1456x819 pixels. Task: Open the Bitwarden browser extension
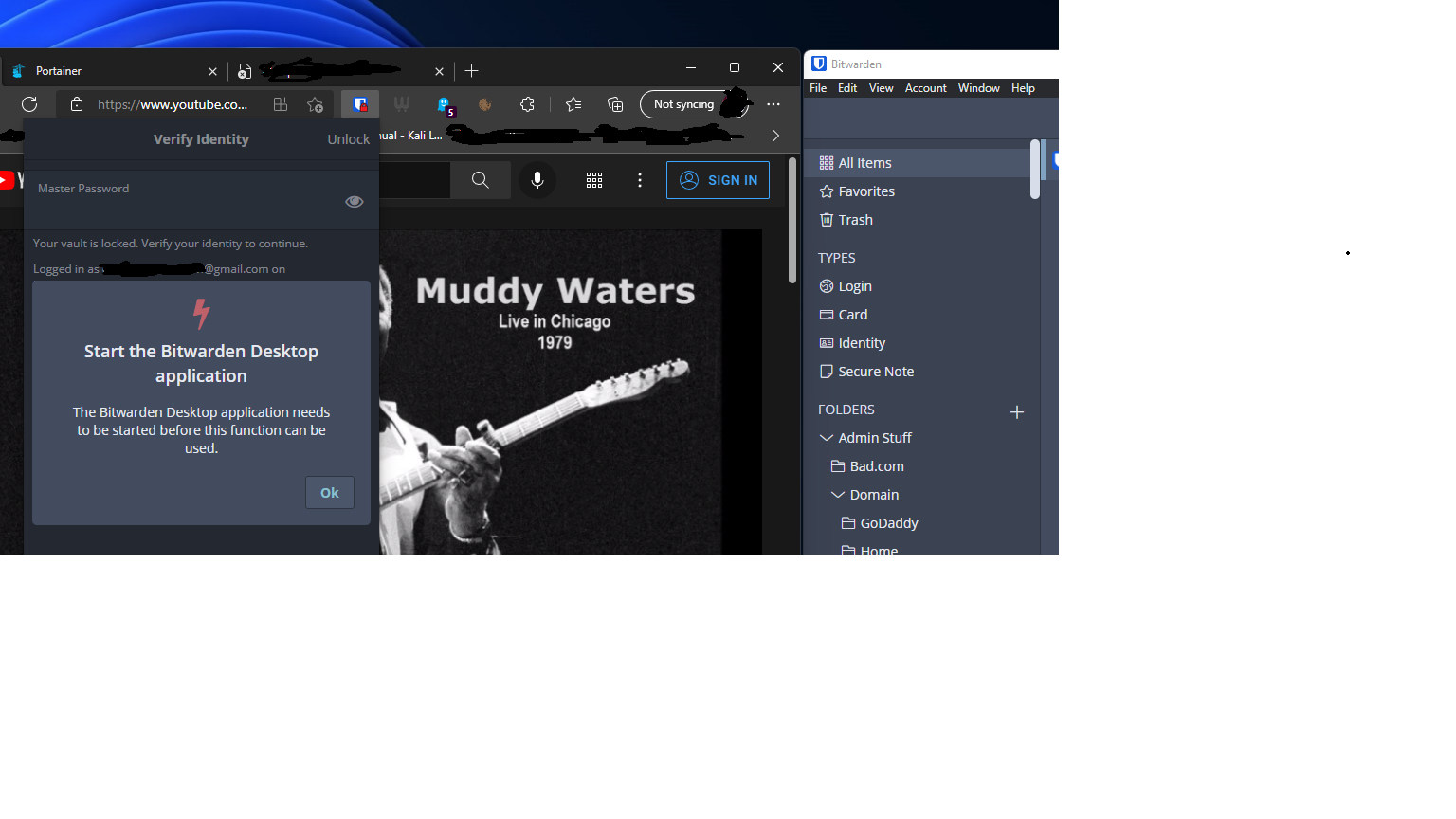pos(360,104)
